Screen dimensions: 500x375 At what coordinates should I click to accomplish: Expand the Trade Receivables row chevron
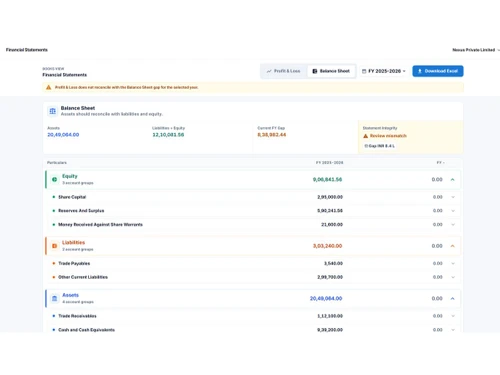pos(453,316)
